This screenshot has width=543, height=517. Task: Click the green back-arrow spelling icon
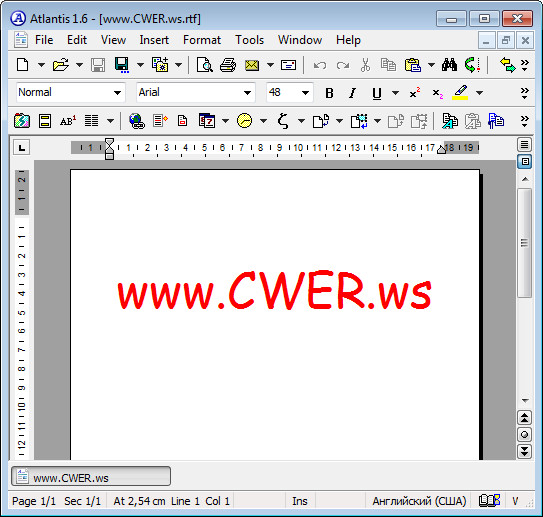pos(472,65)
